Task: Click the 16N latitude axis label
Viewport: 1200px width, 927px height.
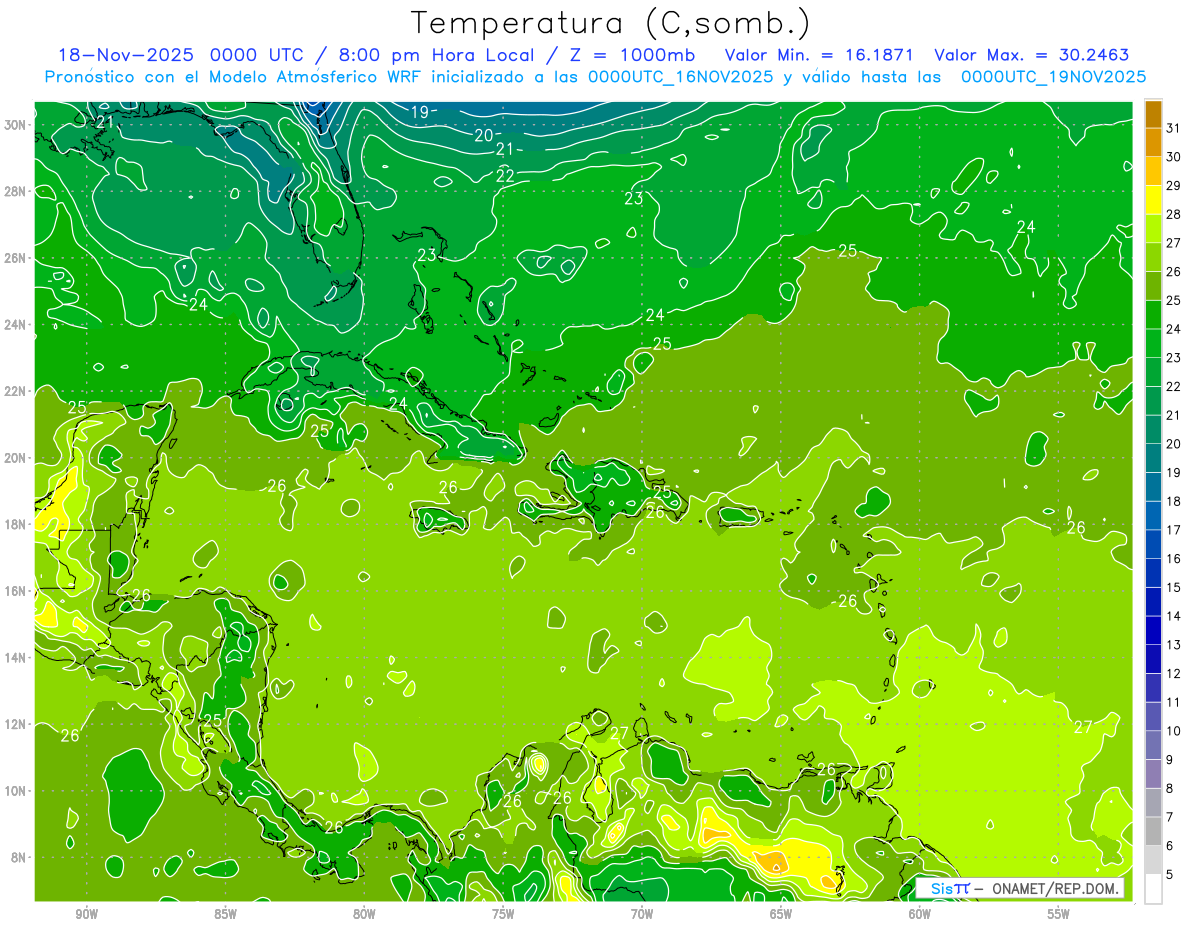Action: [15, 591]
